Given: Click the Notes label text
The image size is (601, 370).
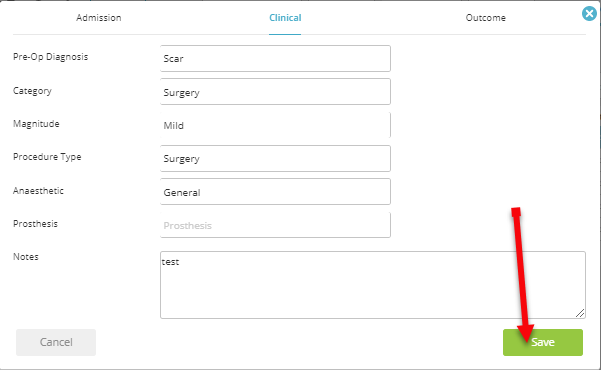Looking at the screenshot, I should [x=26, y=257].
